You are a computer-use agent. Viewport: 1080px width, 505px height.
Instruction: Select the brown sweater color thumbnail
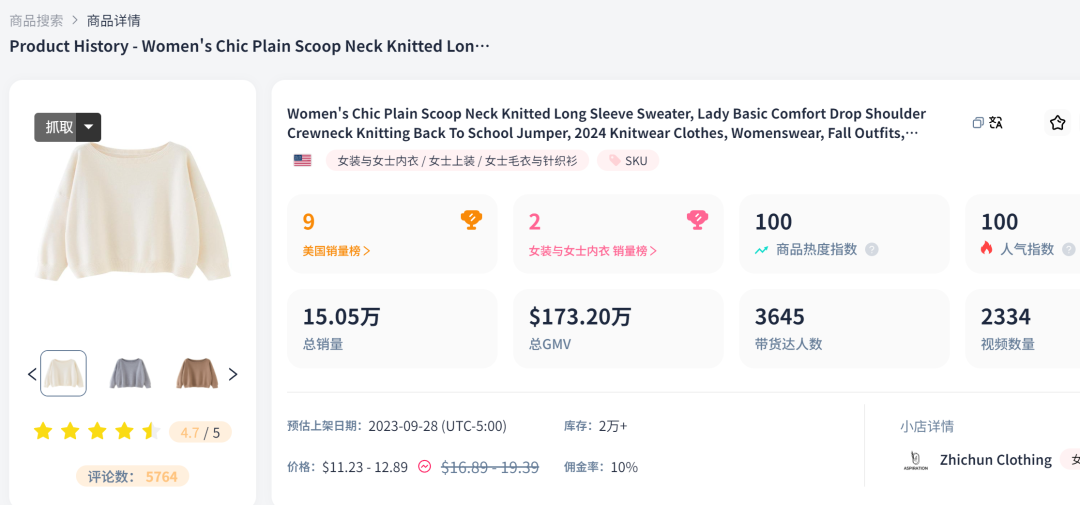(197, 373)
